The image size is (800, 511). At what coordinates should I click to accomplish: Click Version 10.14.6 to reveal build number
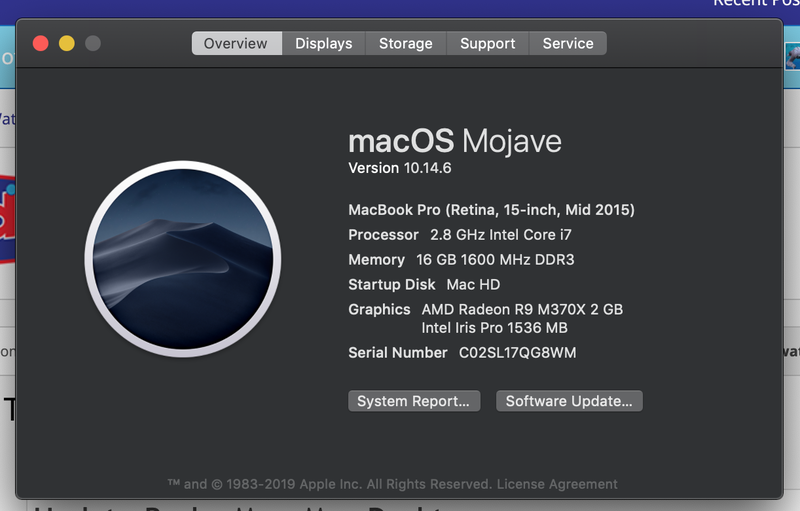399,168
